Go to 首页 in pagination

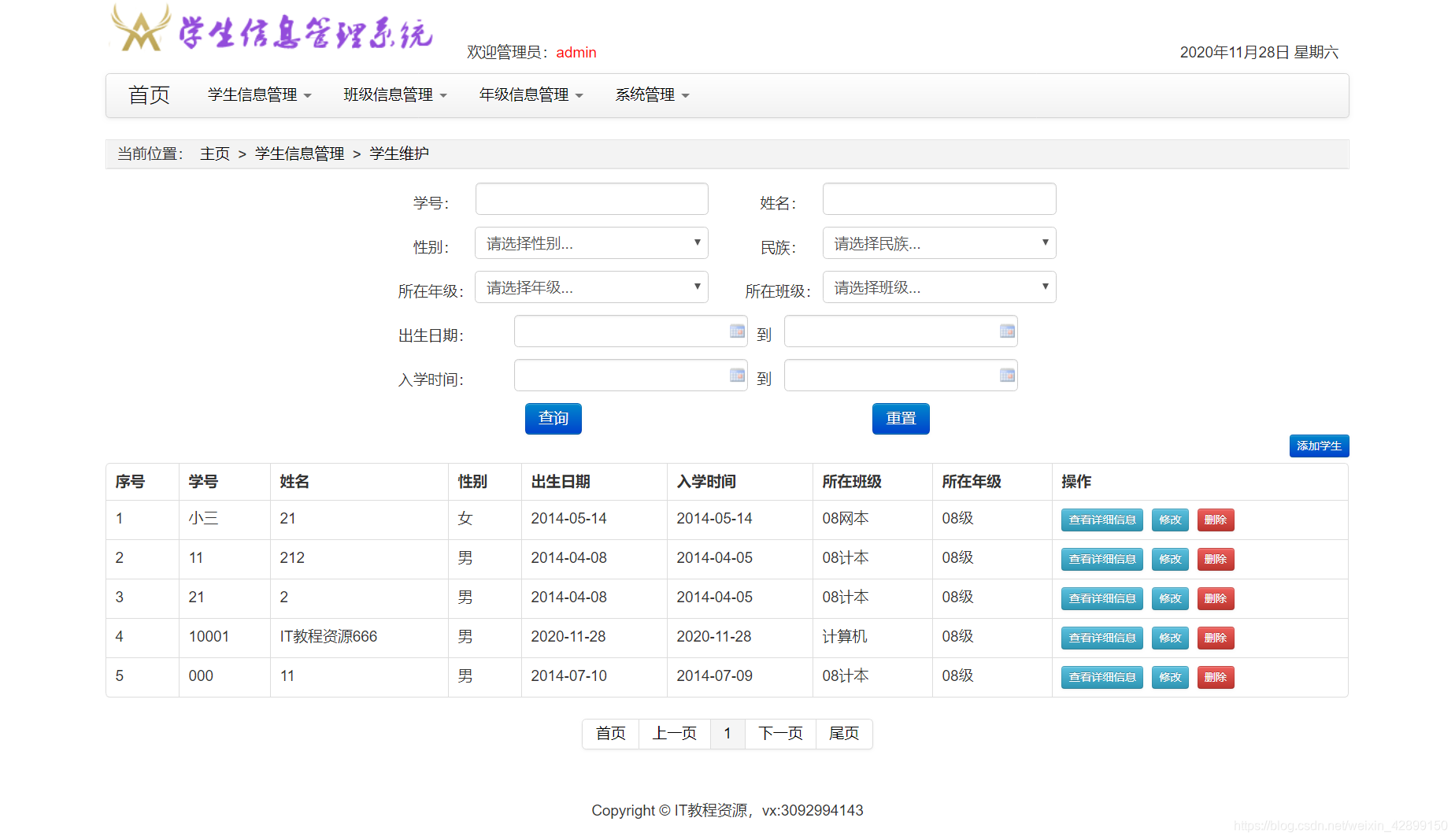tap(610, 734)
